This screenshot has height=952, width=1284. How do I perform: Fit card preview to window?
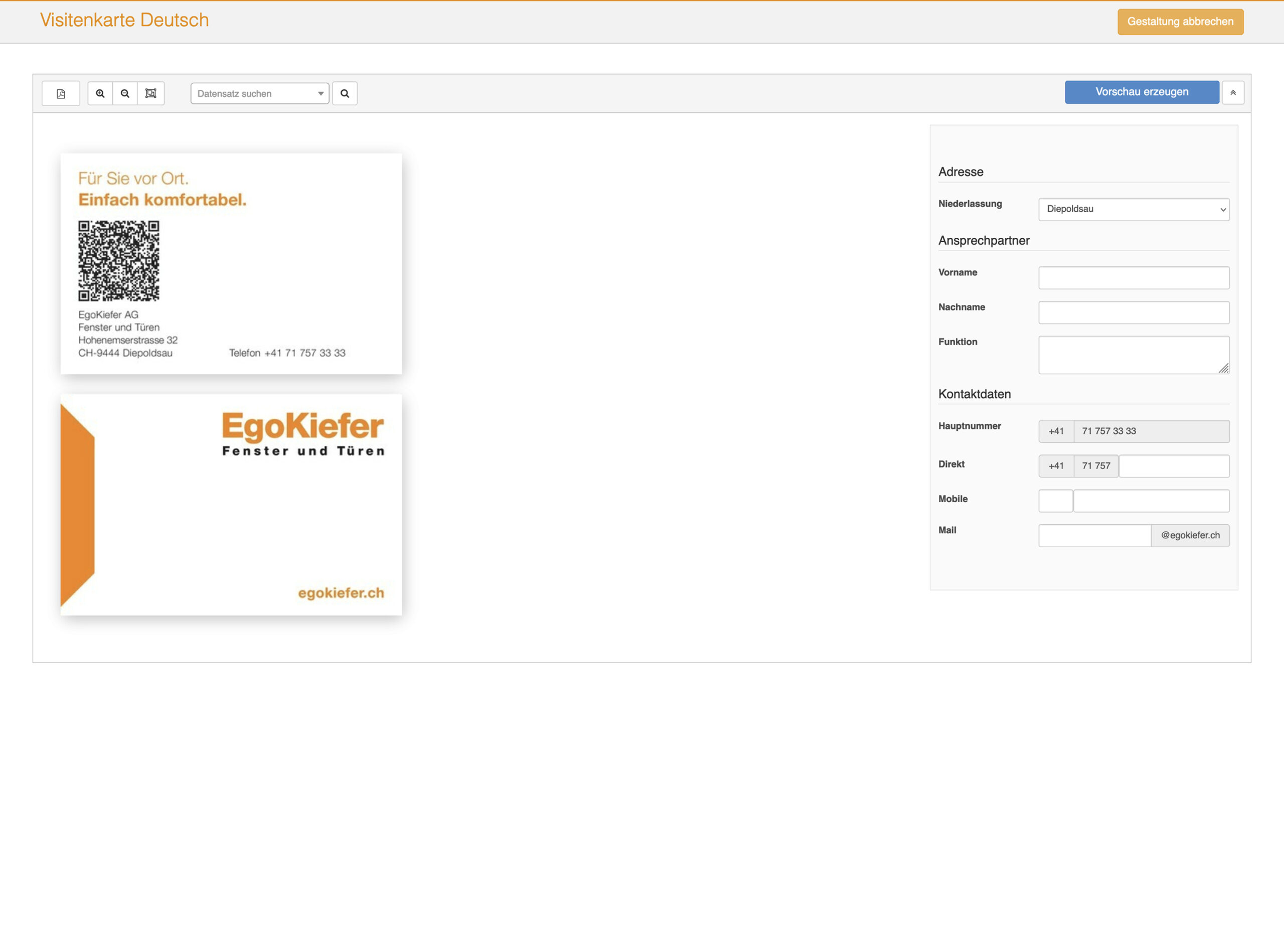(x=151, y=93)
